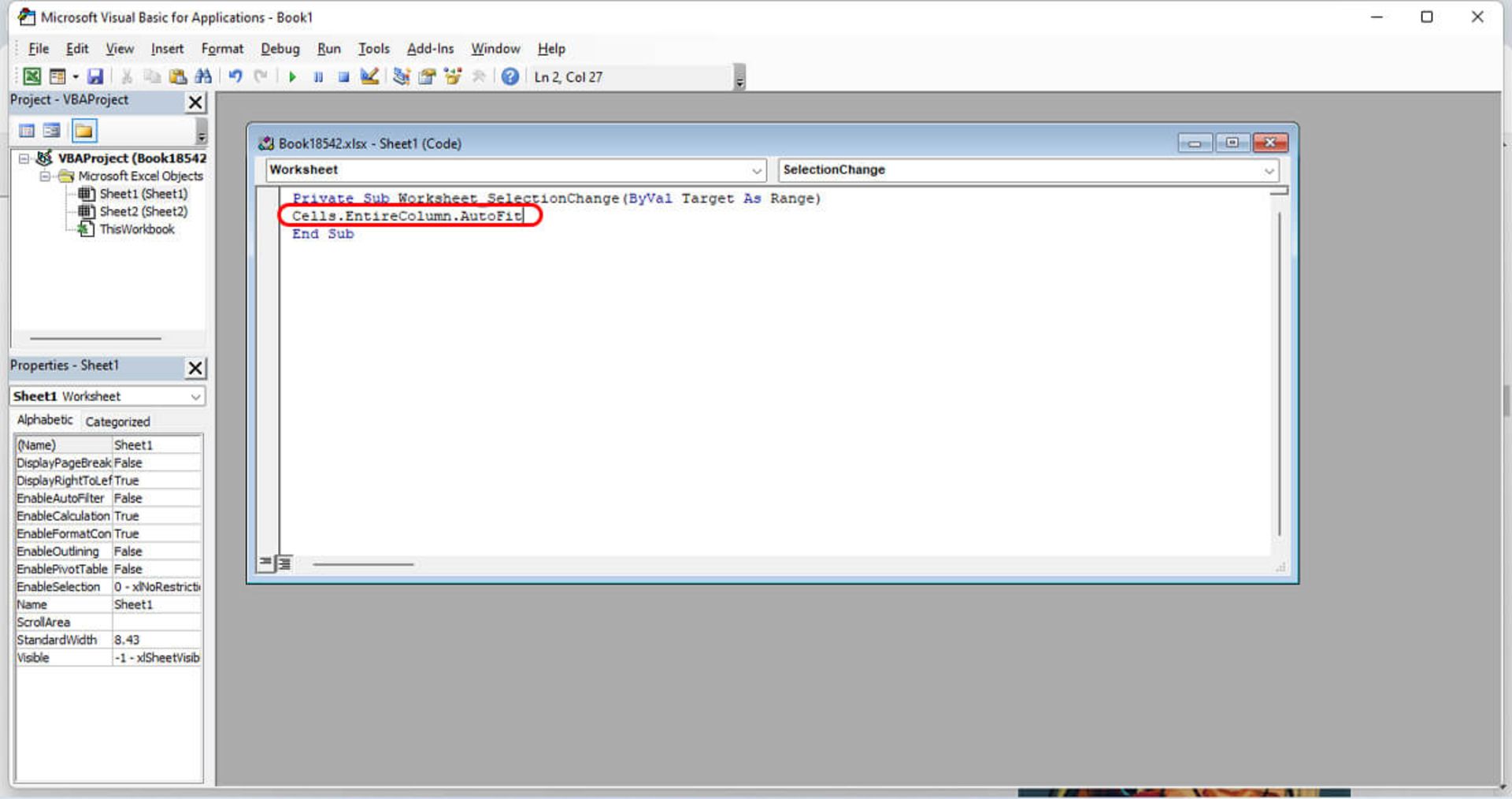Switch to the Categorized properties tab
This screenshot has width=1512, height=799.
pos(117,422)
